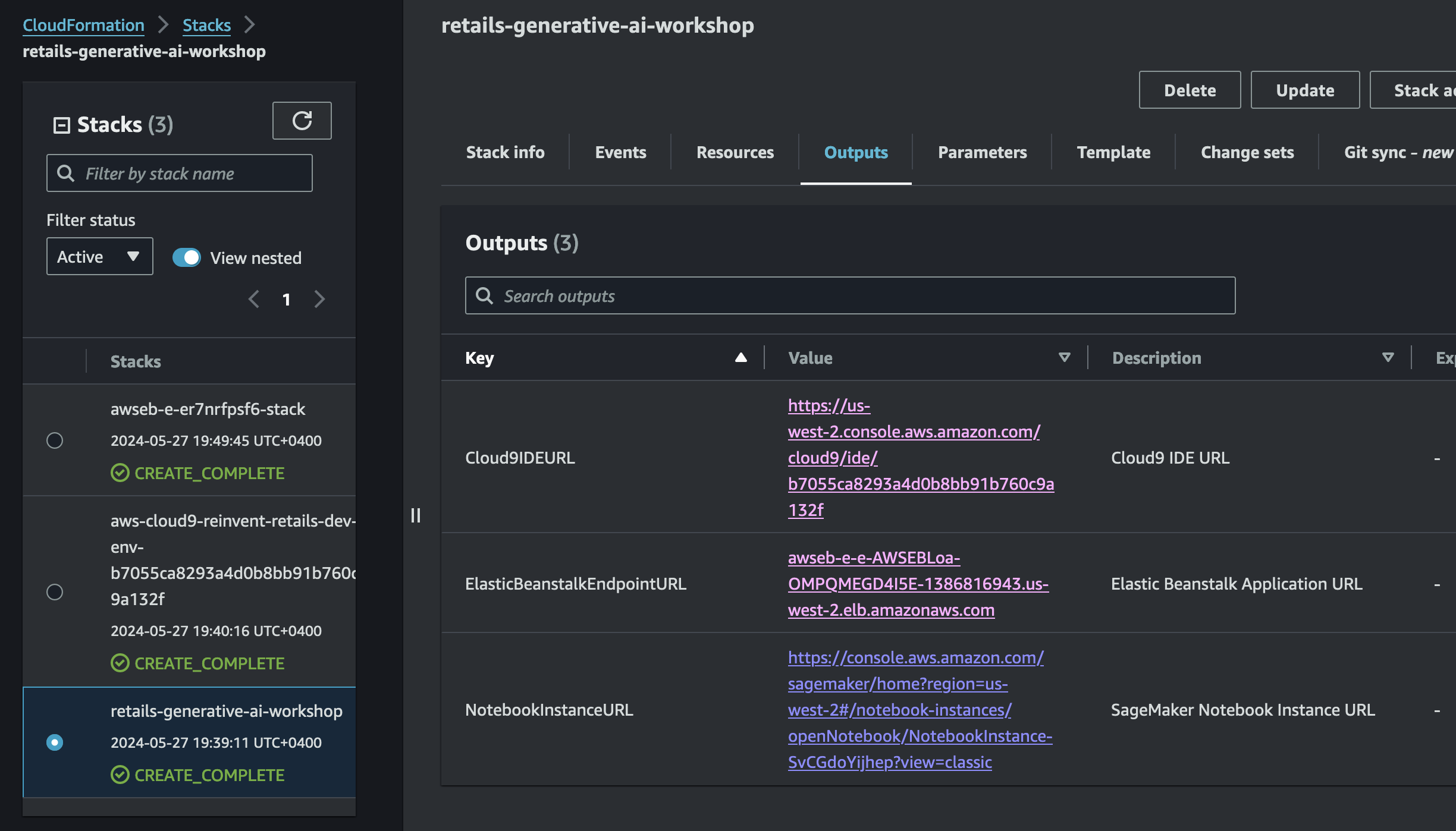
Task: Collapse the Stacks panel with the minus icon
Action: tap(61, 125)
